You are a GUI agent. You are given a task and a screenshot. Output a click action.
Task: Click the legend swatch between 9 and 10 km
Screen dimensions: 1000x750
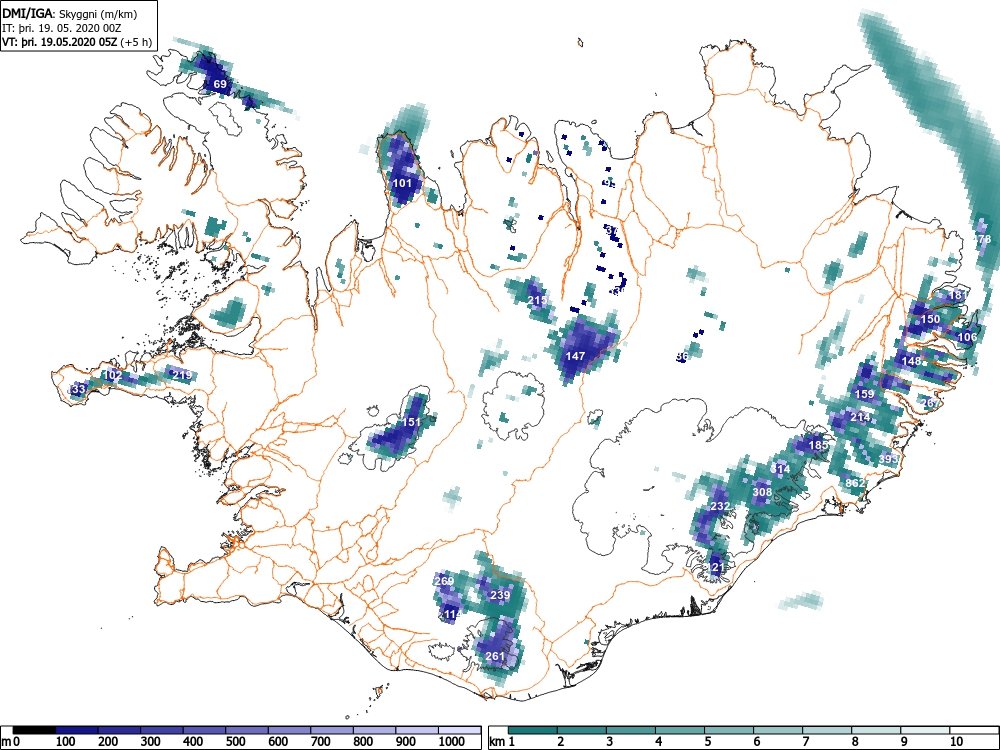click(x=925, y=729)
